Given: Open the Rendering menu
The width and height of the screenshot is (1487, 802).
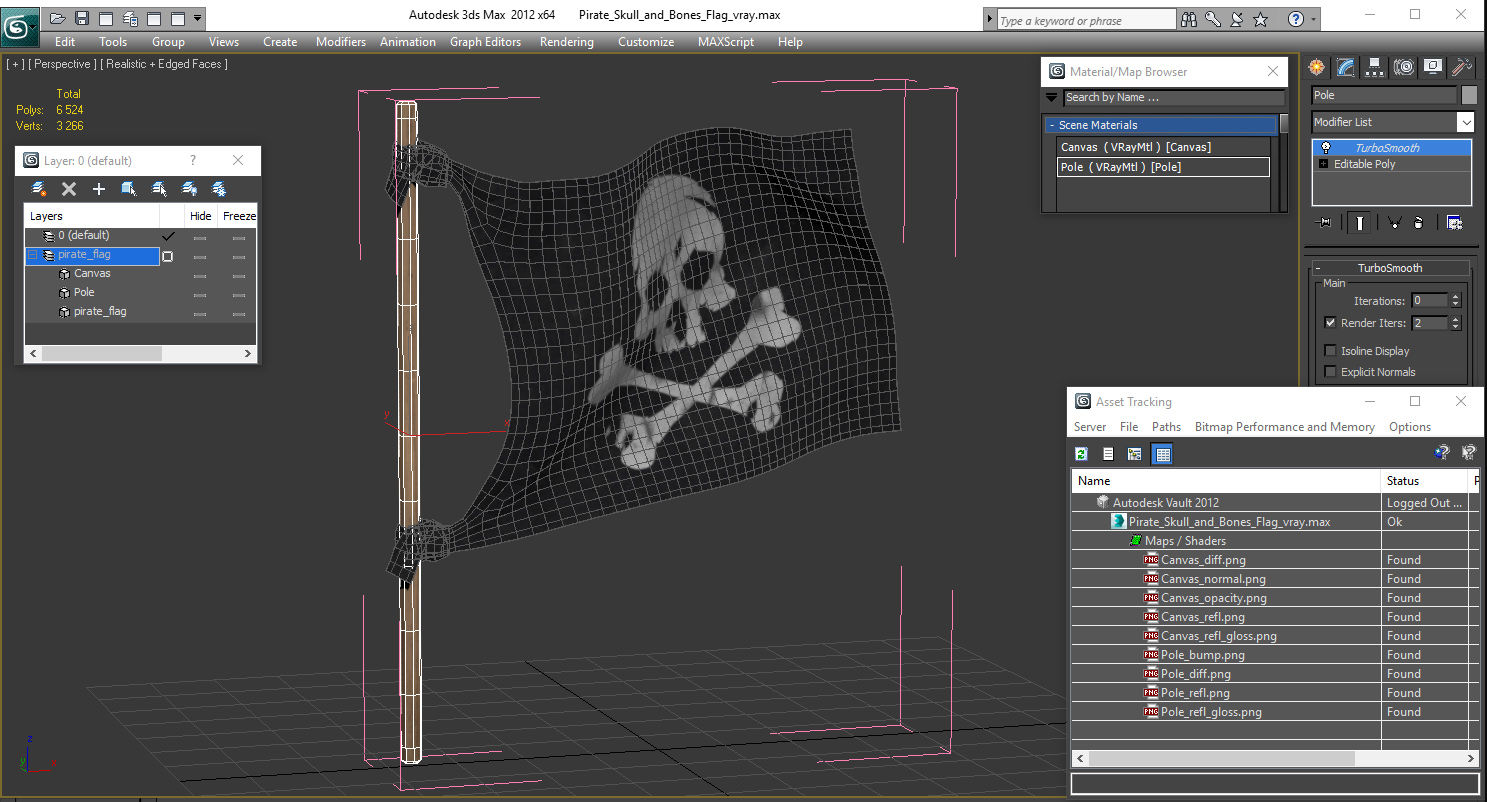Looking at the screenshot, I should [x=566, y=42].
